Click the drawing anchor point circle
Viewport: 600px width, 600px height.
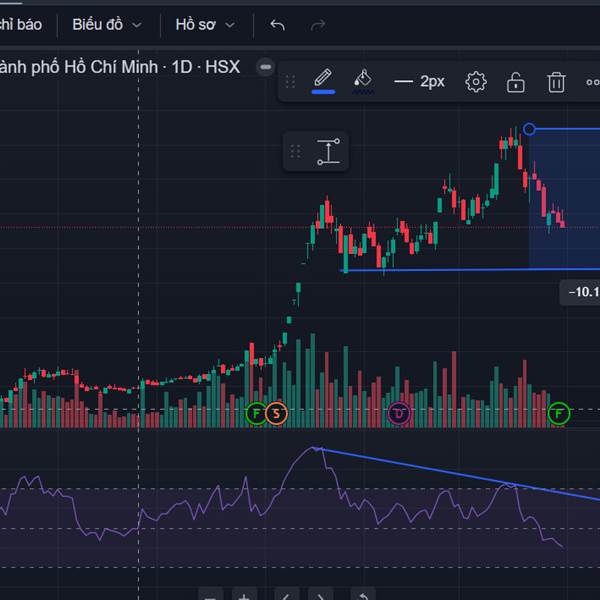point(530,129)
